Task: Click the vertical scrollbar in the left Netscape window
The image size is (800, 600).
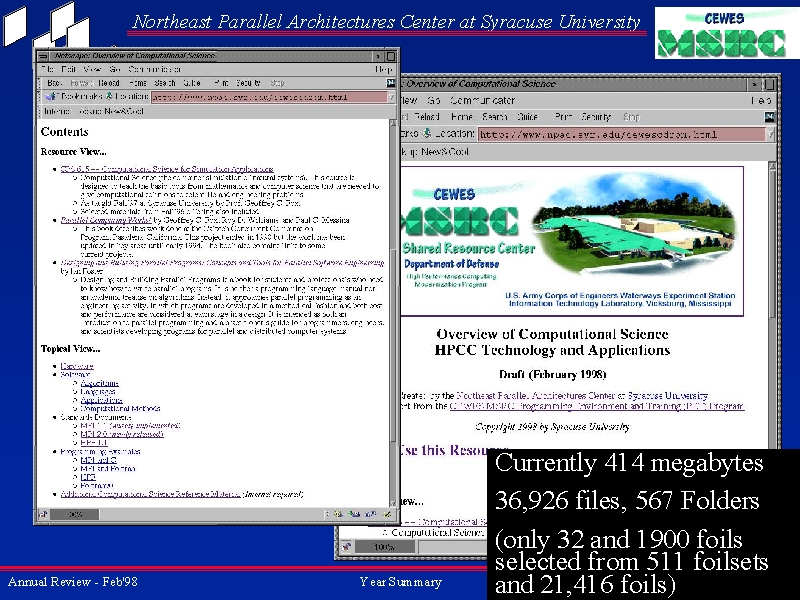Action: click(393, 312)
